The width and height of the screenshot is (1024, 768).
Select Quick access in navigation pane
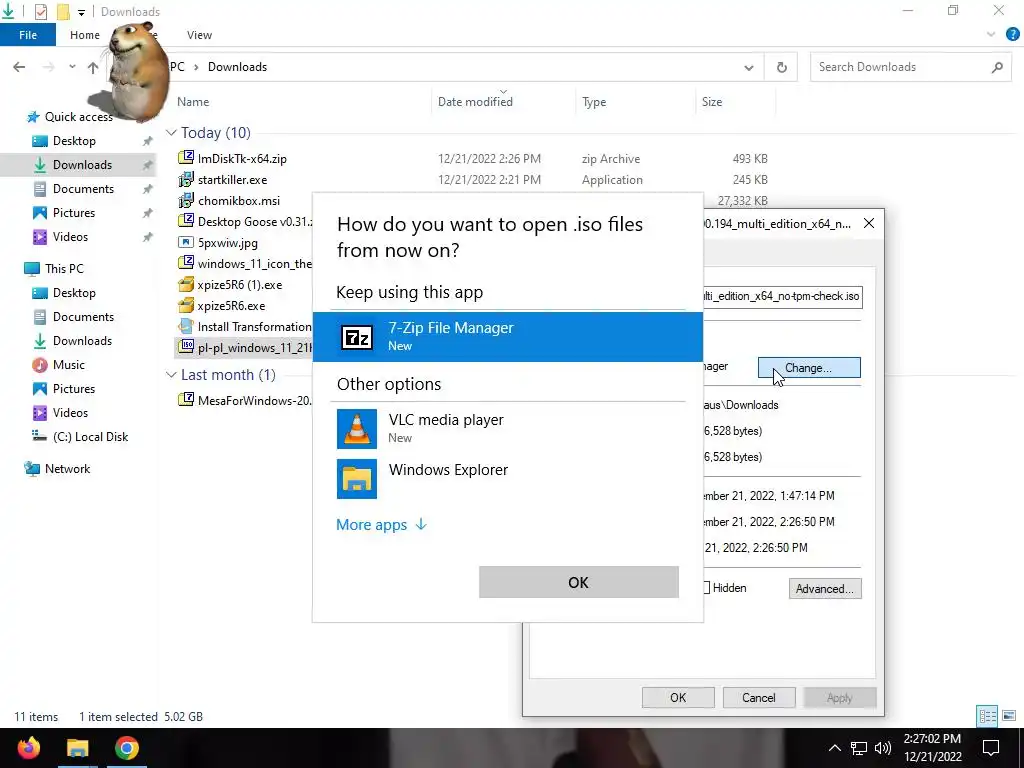point(78,116)
